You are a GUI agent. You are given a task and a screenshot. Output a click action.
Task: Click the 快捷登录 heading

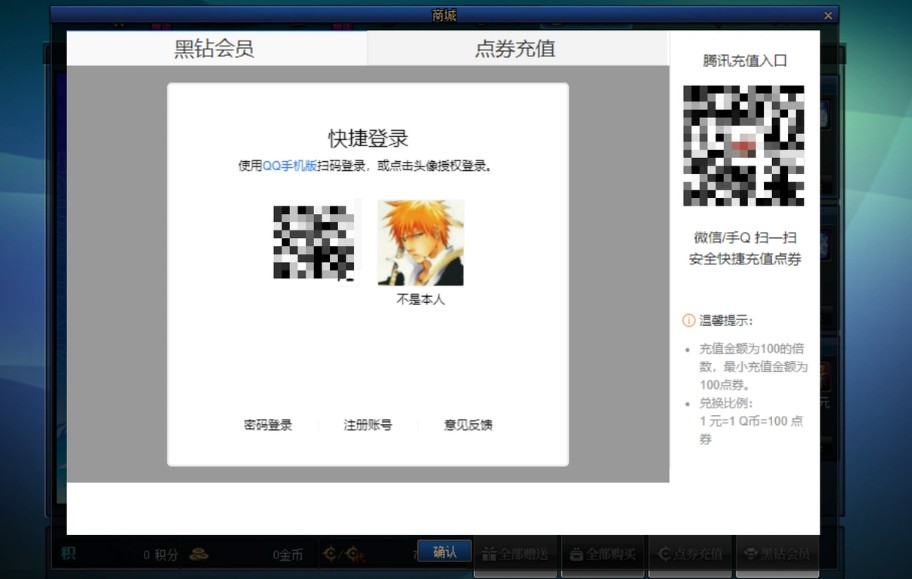(368, 138)
